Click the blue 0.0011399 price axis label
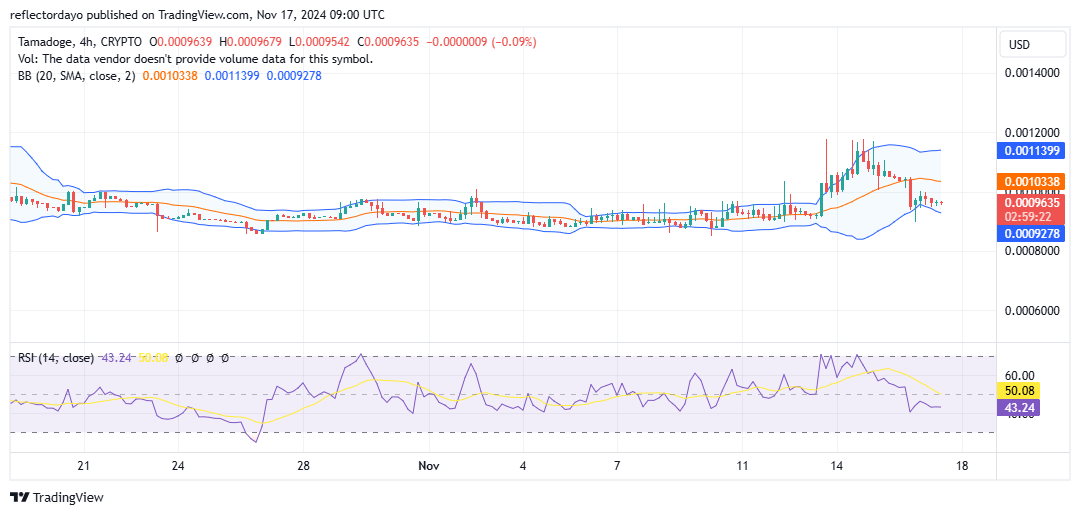Viewport: 1080px width, 515px height. click(1031, 151)
